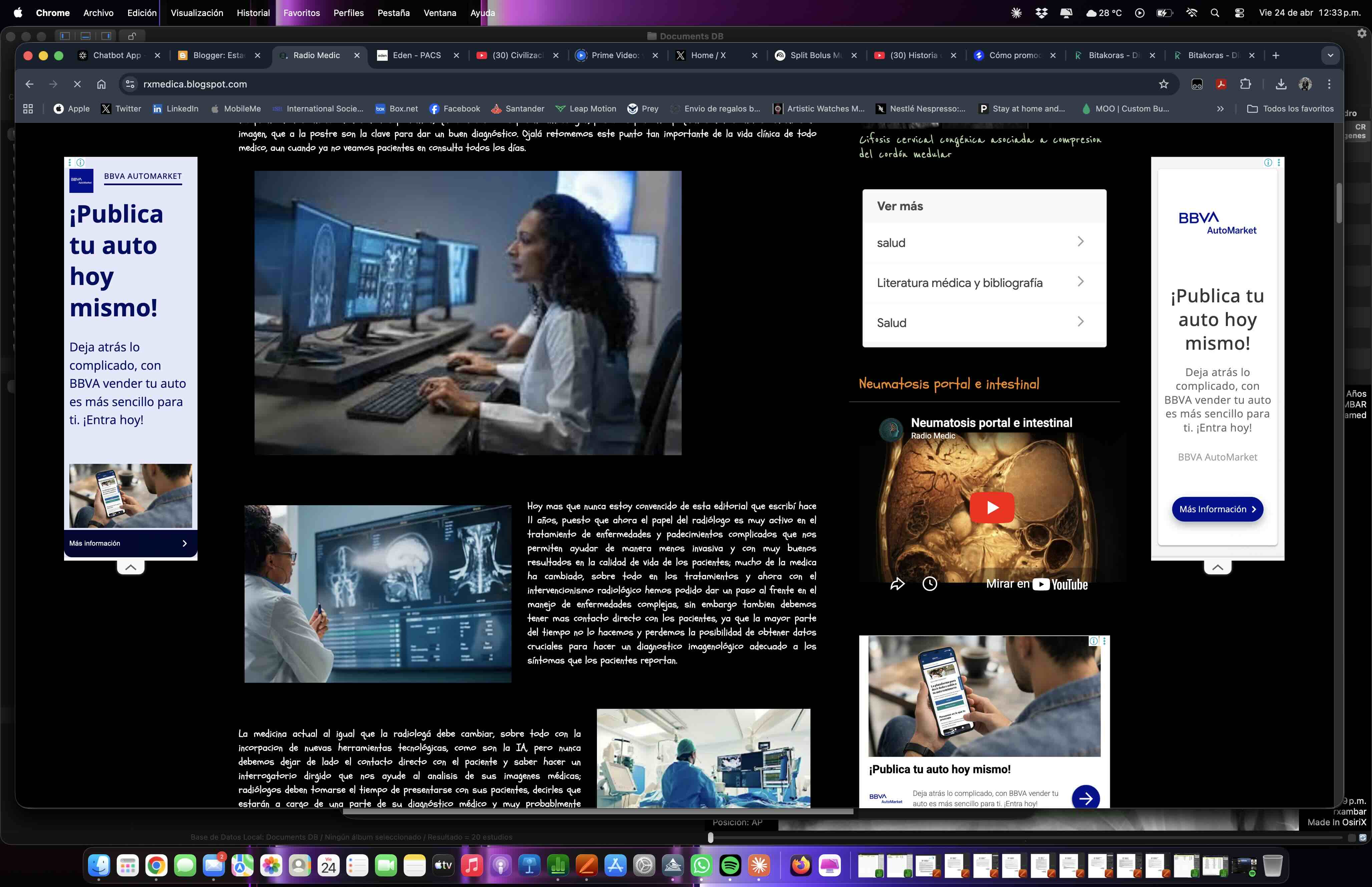The height and width of the screenshot is (887, 1372).
Task: Switch to the Eden - PACS tab
Action: [x=416, y=55]
